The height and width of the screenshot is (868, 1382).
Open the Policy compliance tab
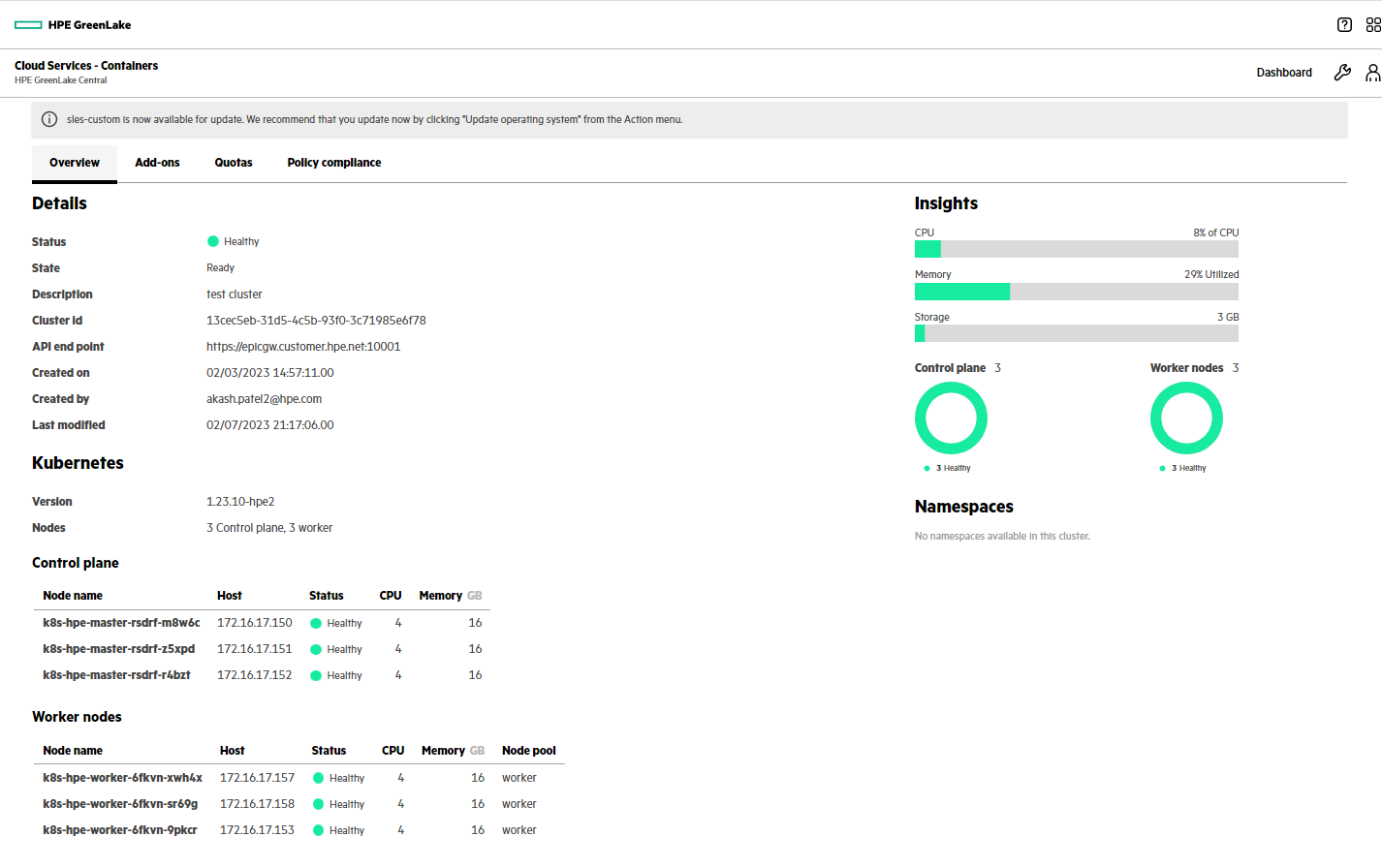pos(334,163)
